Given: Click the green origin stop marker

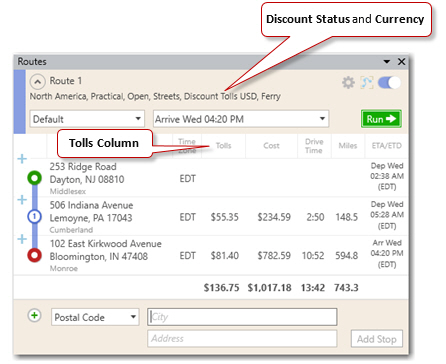Looking at the screenshot, I should pyautogui.click(x=35, y=178).
